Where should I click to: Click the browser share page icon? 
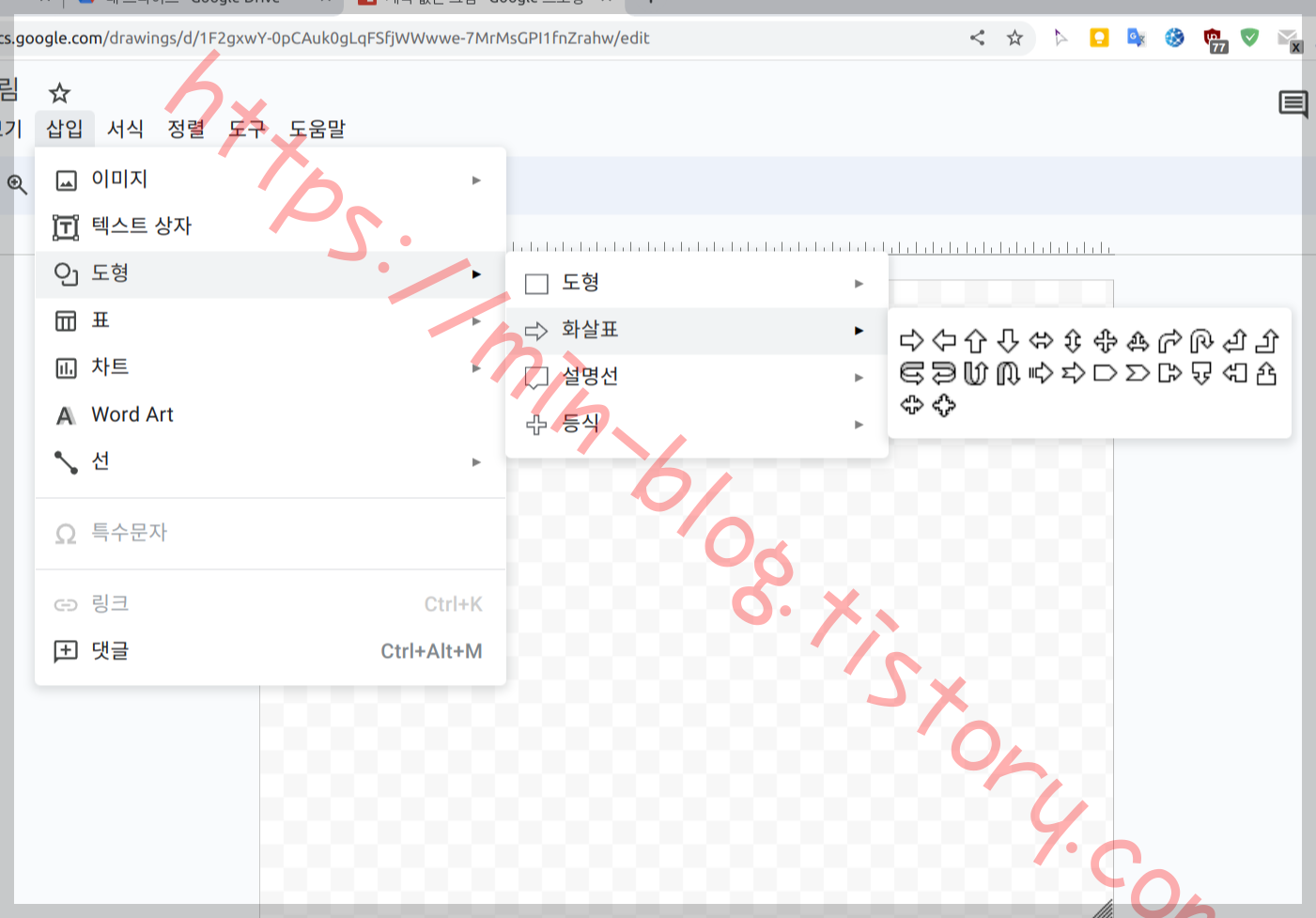point(977,38)
